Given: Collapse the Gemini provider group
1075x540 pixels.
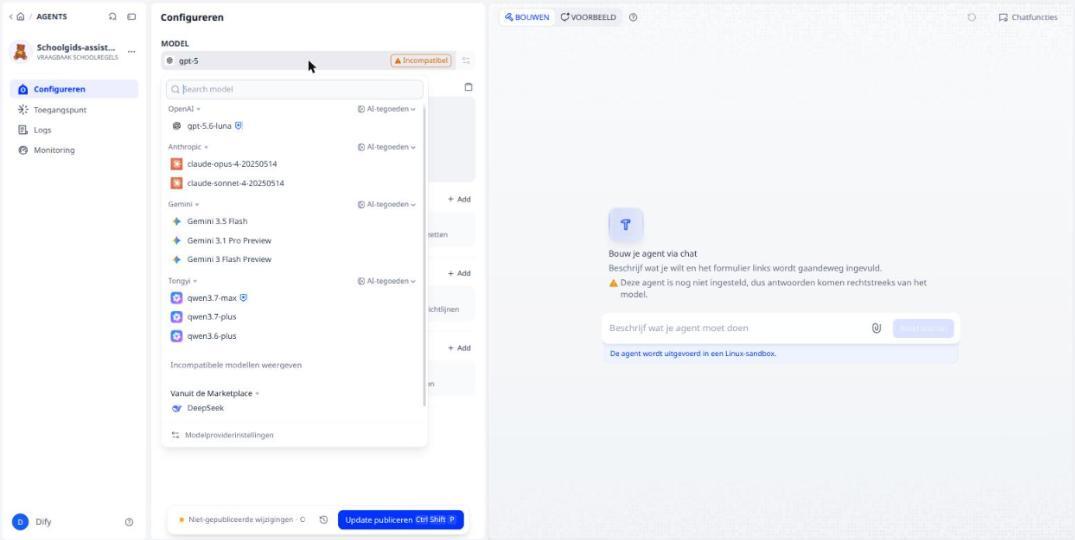Looking at the screenshot, I should (184, 204).
